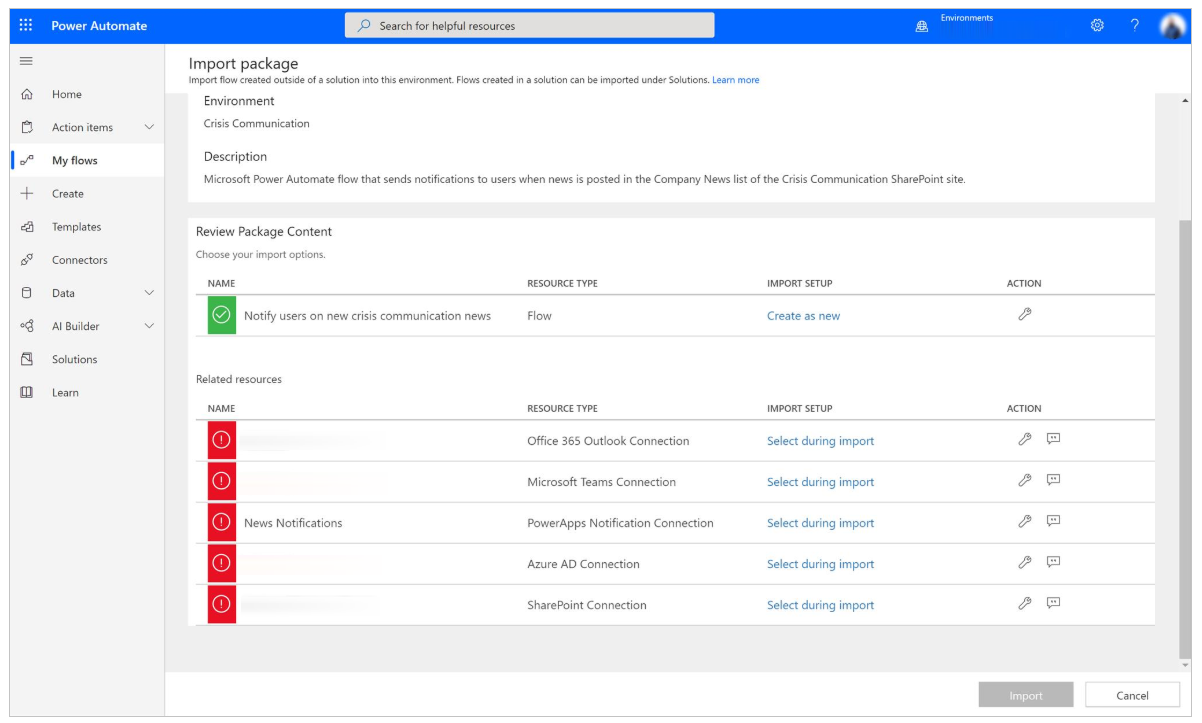Click red error status for Office 365 Outlook row
This screenshot has width=1202, height=723.
pos(222,440)
